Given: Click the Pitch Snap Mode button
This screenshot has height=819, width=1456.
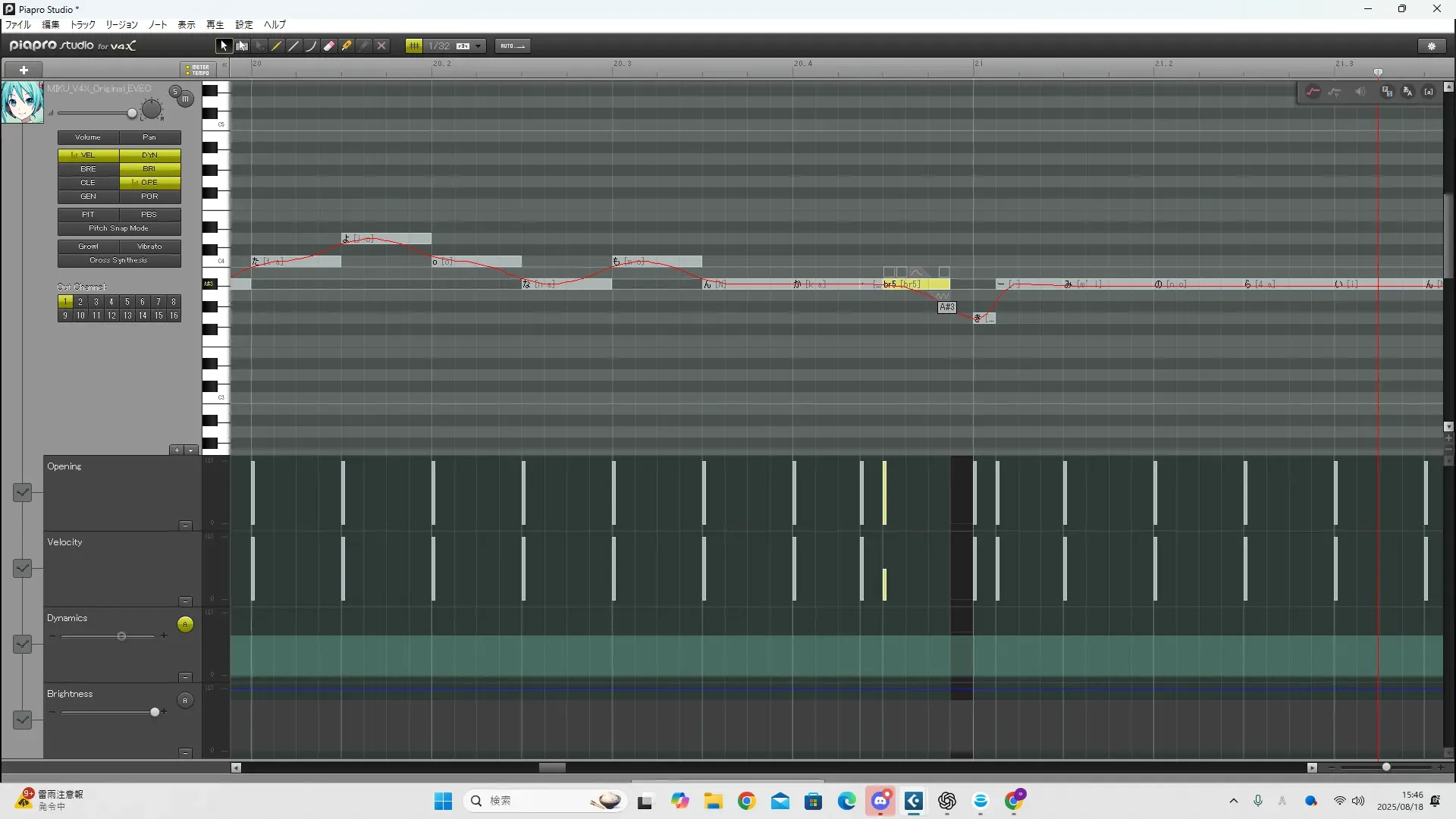Looking at the screenshot, I should point(119,228).
